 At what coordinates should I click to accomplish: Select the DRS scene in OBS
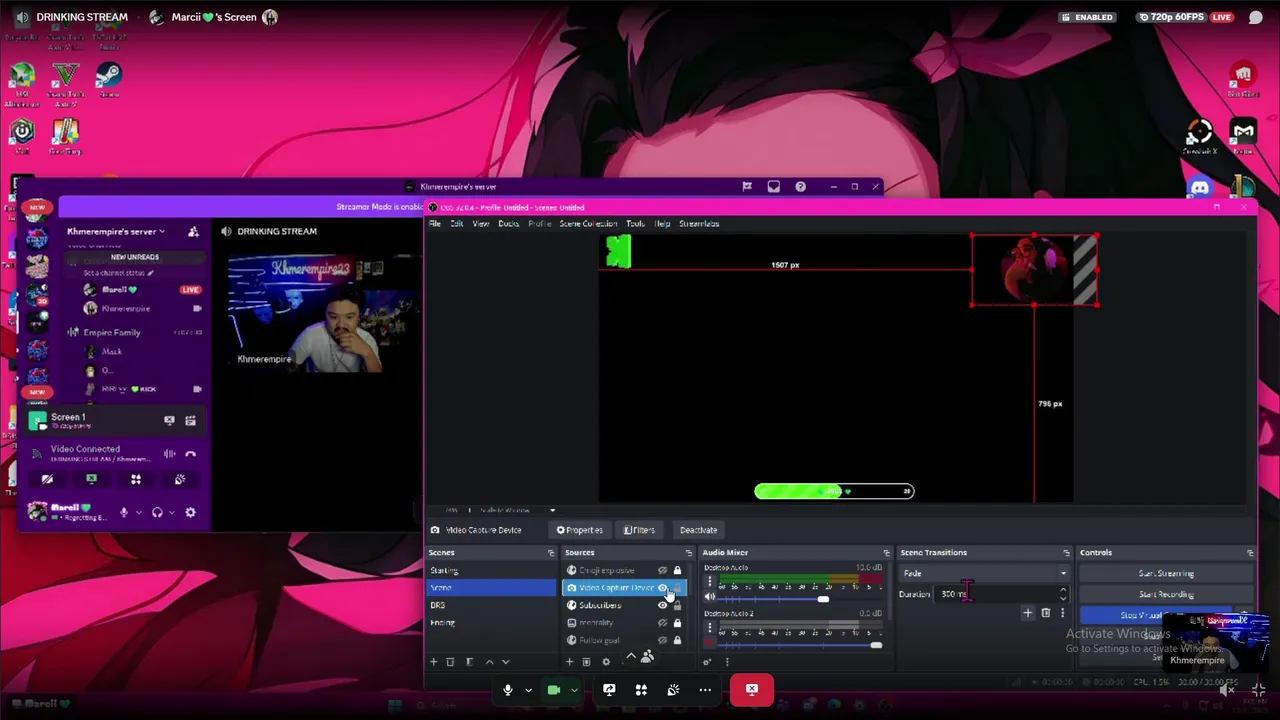click(x=491, y=605)
